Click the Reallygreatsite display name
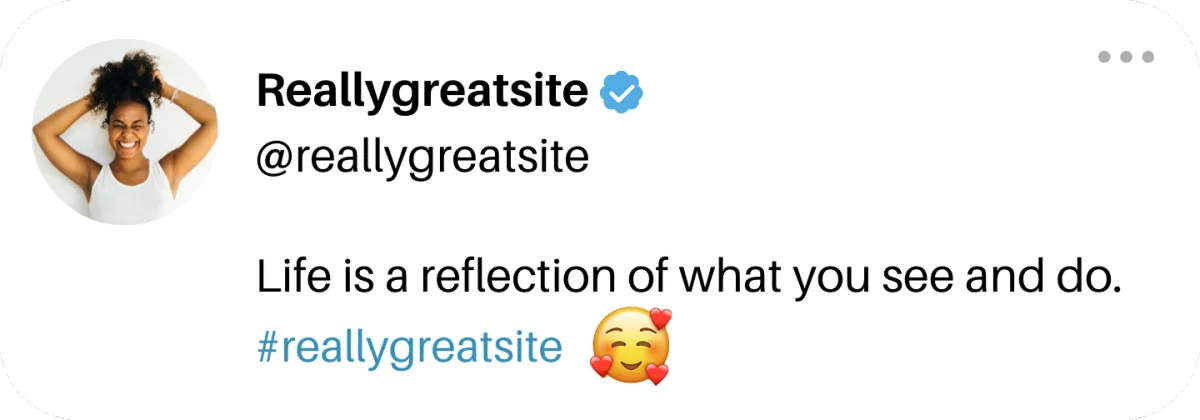The width and height of the screenshot is (1200, 420). click(x=422, y=93)
